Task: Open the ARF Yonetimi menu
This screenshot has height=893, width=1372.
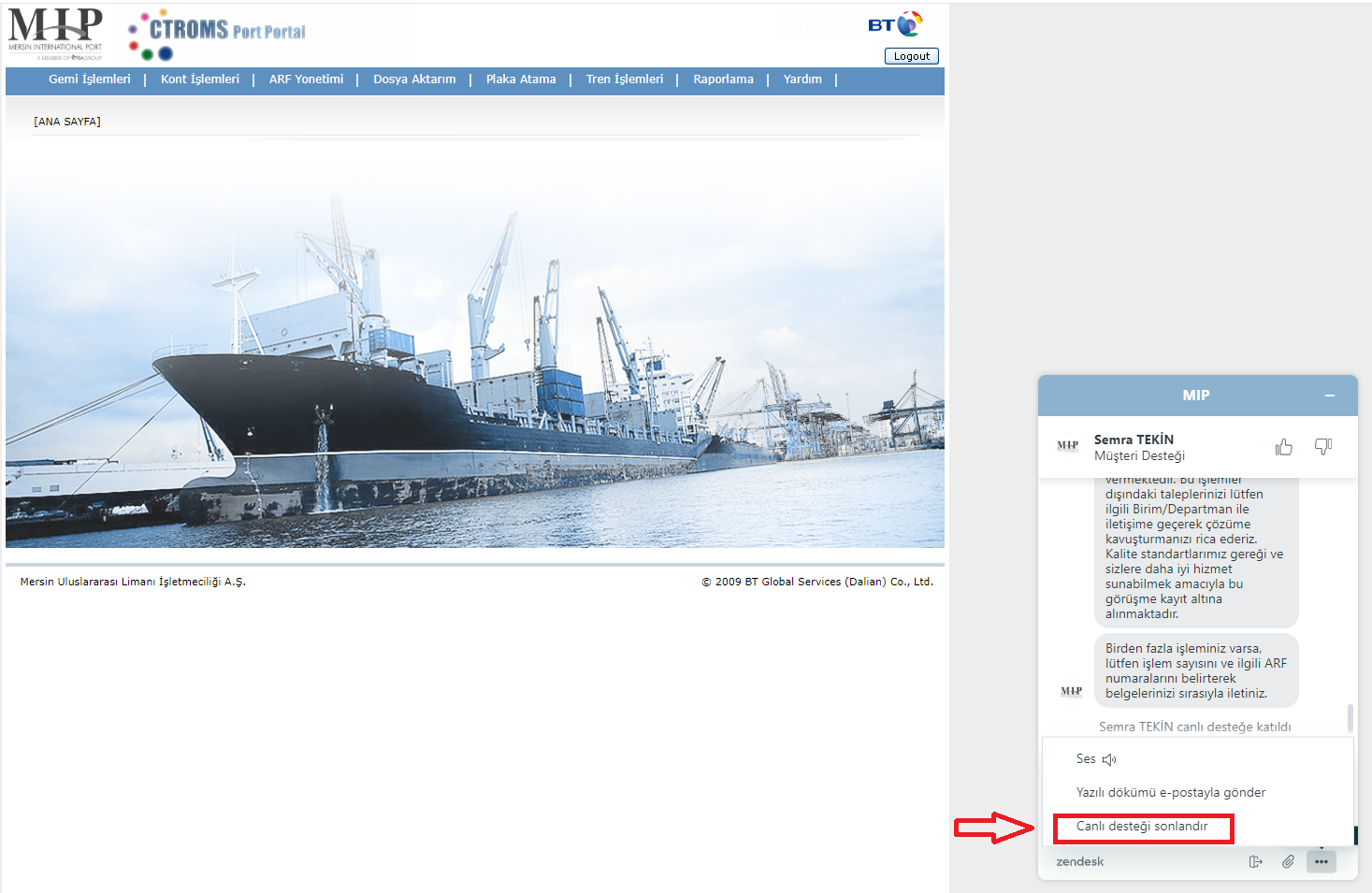Action: pos(306,79)
